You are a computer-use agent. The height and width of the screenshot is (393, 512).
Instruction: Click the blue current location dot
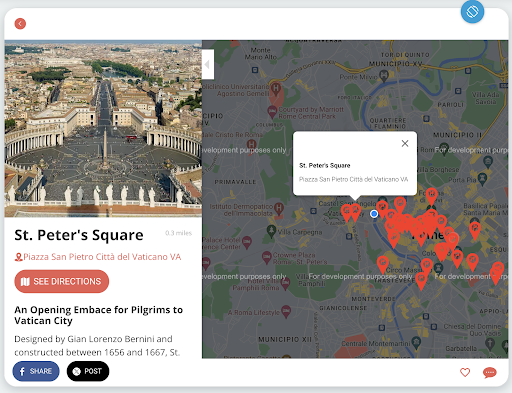pyautogui.click(x=374, y=214)
